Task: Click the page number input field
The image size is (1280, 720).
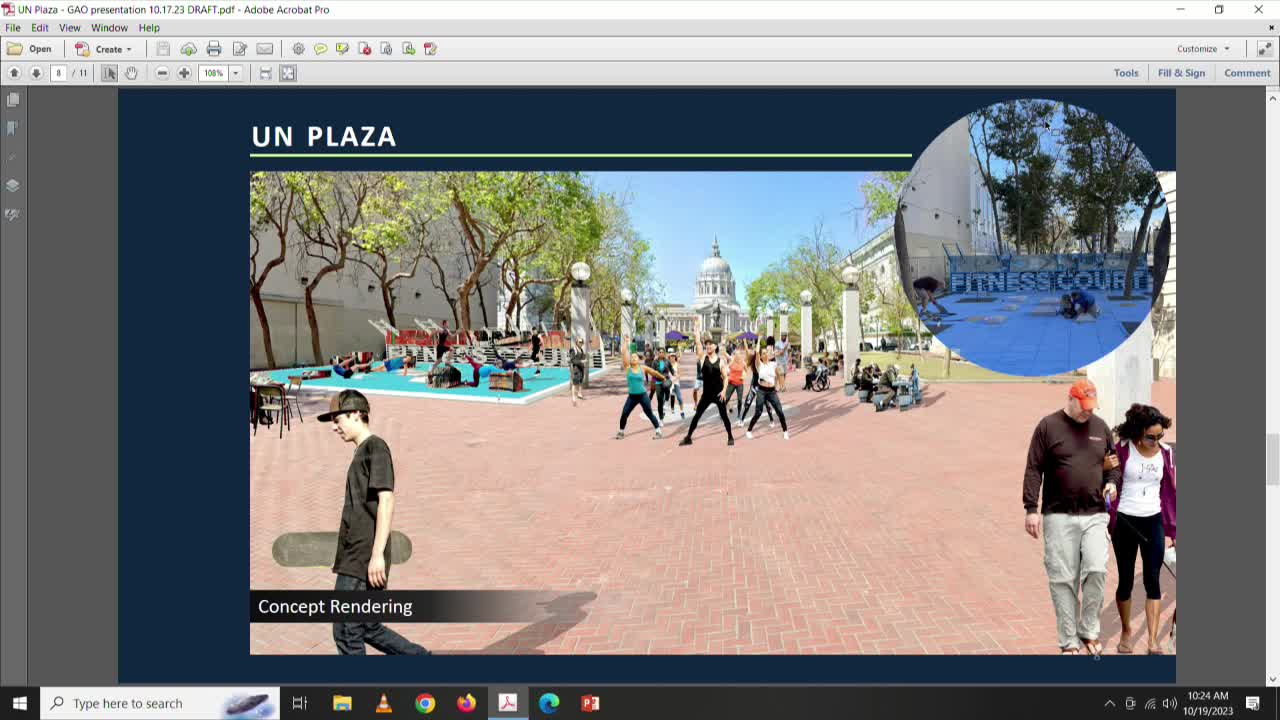Action: point(58,72)
